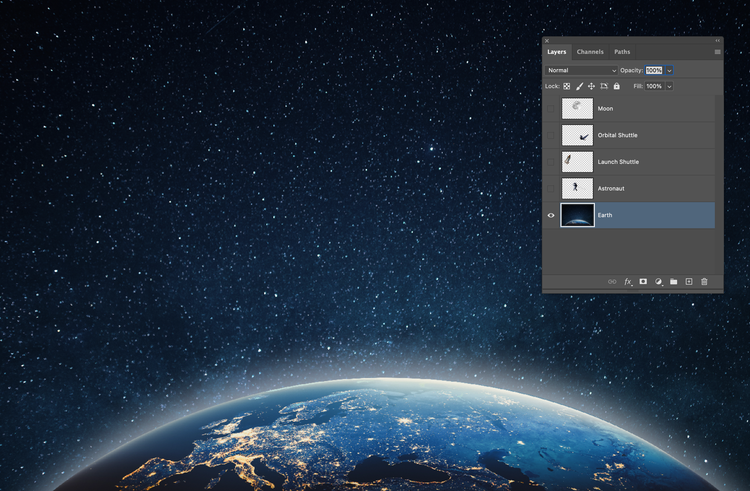Delete layer using trash icon
This screenshot has width=750, height=491.
tap(704, 282)
